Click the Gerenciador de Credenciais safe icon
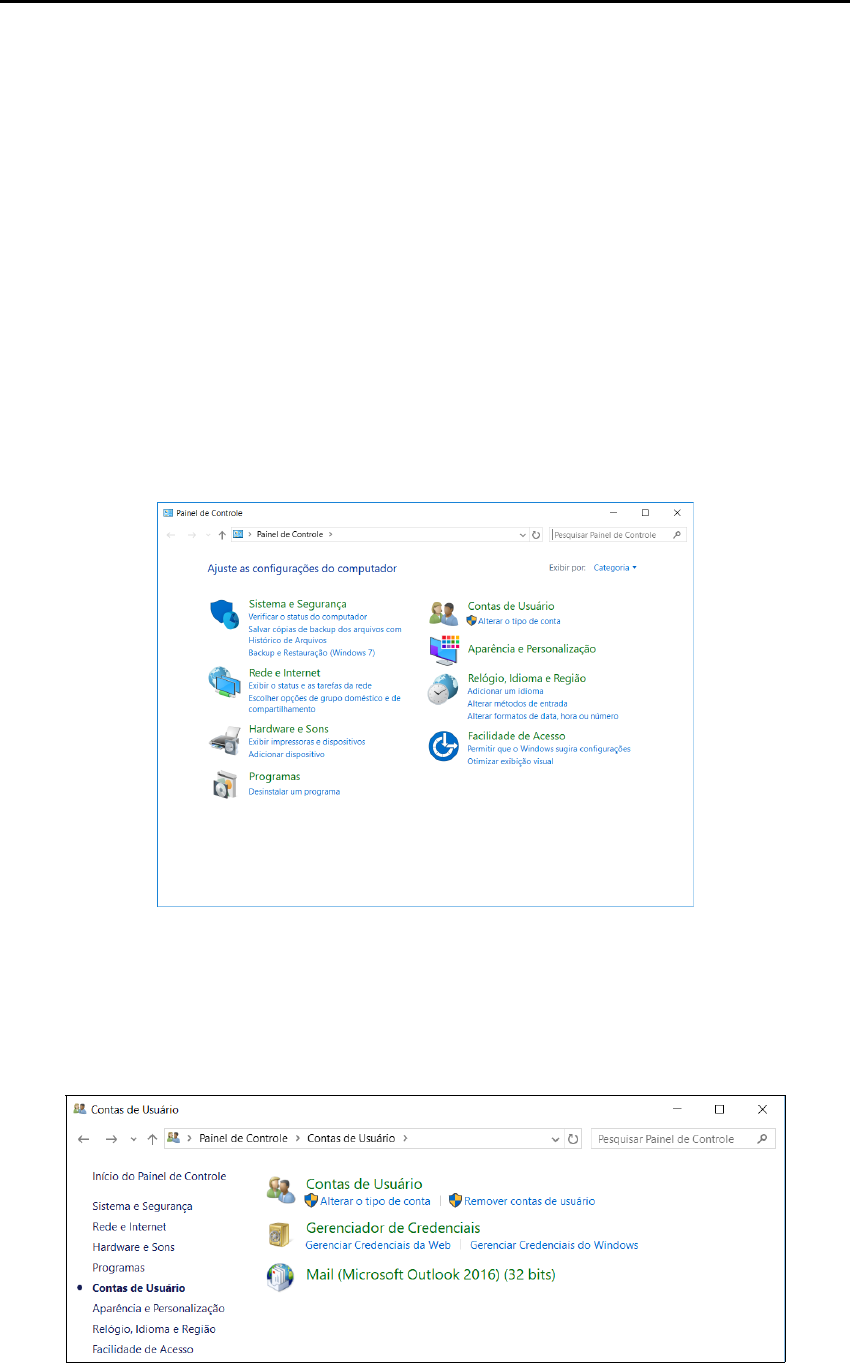Image resolution: width=850 pixels, height=1363 pixels. [x=281, y=1235]
